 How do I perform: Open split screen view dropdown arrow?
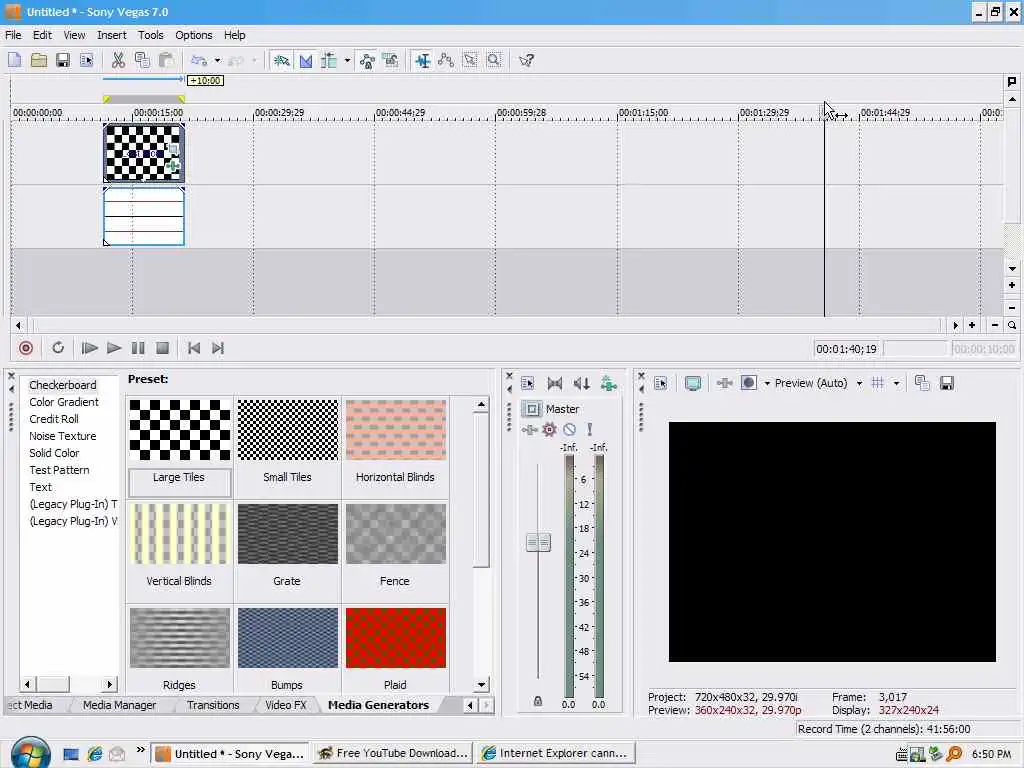[767, 383]
